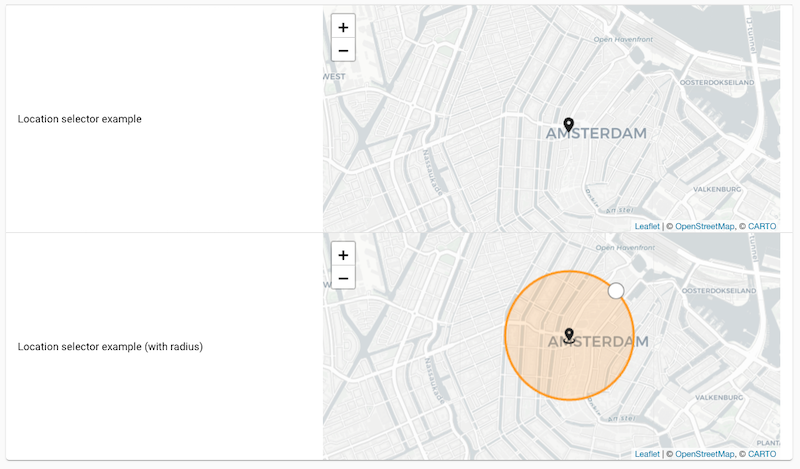
Task: Click the Open Havenfront label on the top map
Action: (x=624, y=40)
